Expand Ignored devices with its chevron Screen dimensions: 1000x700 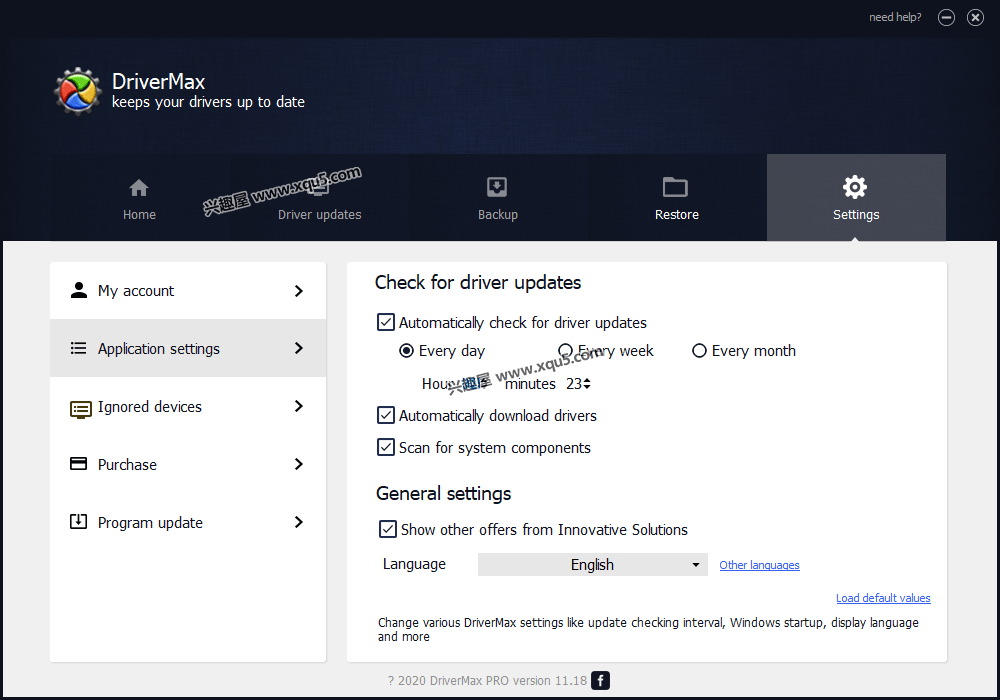[x=298, y=407]
